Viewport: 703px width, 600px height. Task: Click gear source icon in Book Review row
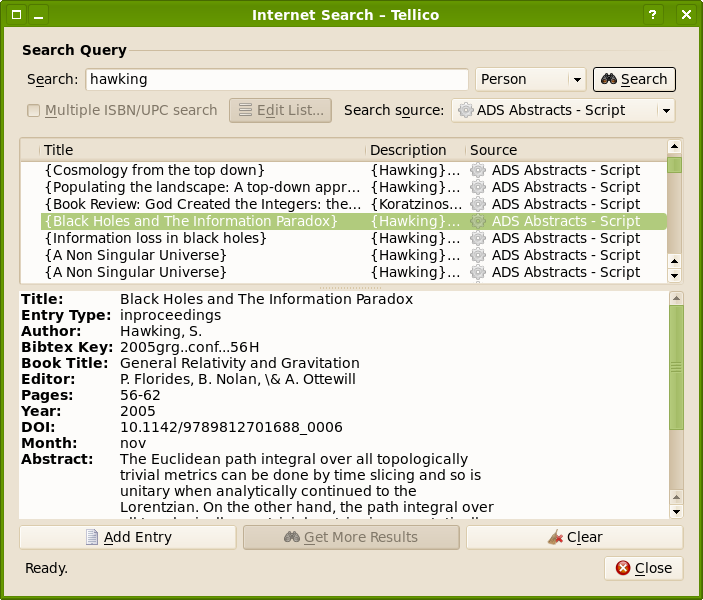478,204
